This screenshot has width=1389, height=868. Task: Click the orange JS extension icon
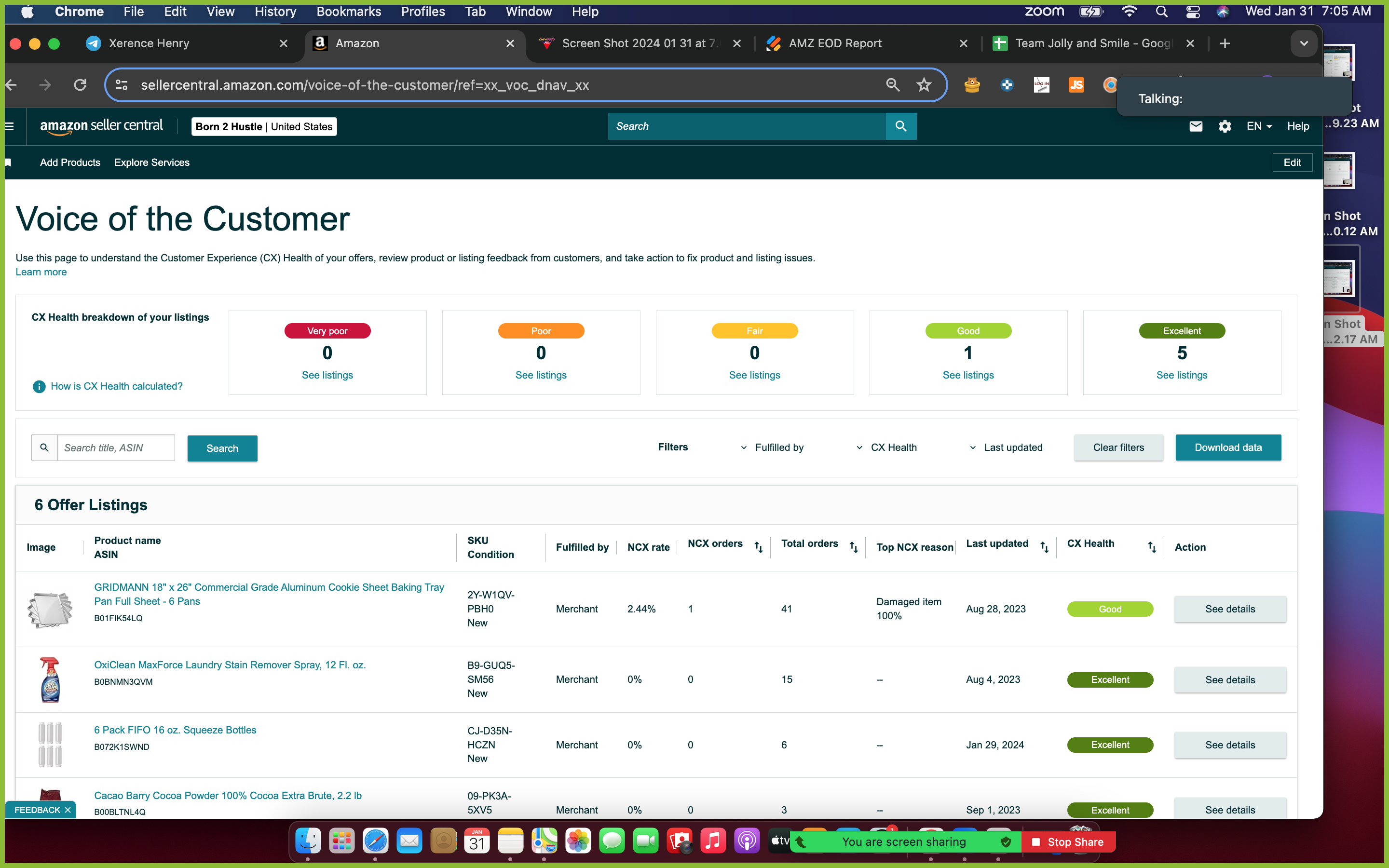coord(1076,85)
